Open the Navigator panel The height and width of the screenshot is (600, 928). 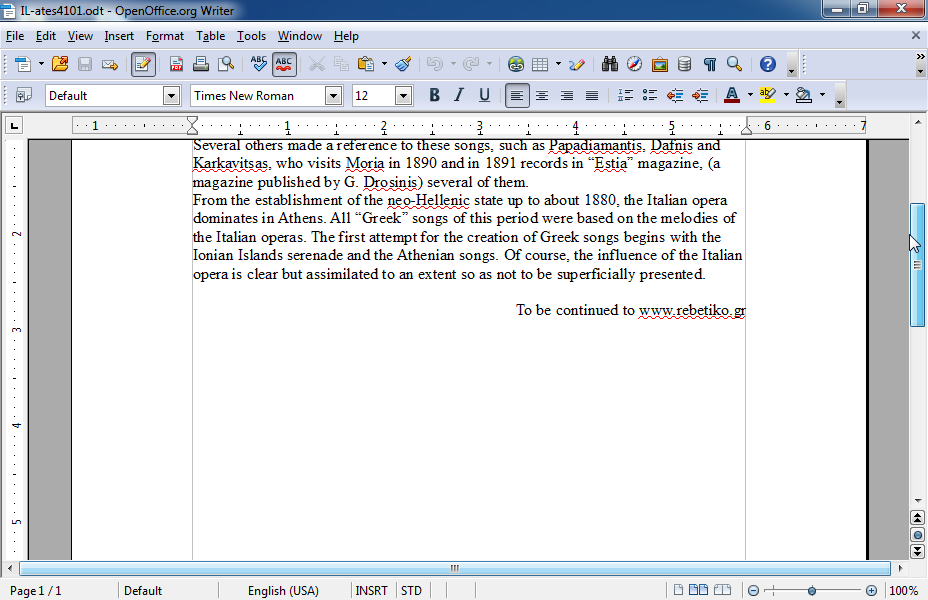(636, 63)
